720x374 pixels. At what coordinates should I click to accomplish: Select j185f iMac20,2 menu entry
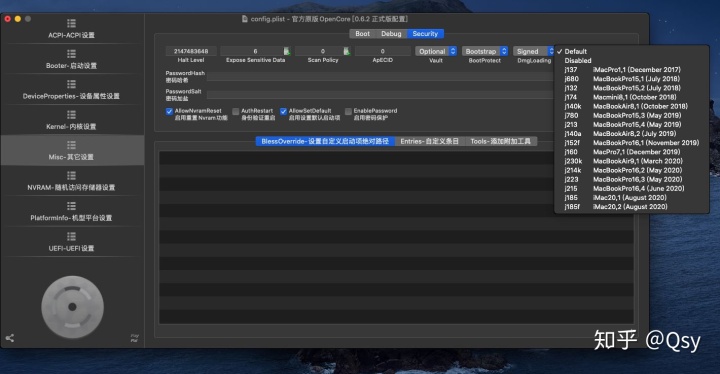tap(631, 207)
